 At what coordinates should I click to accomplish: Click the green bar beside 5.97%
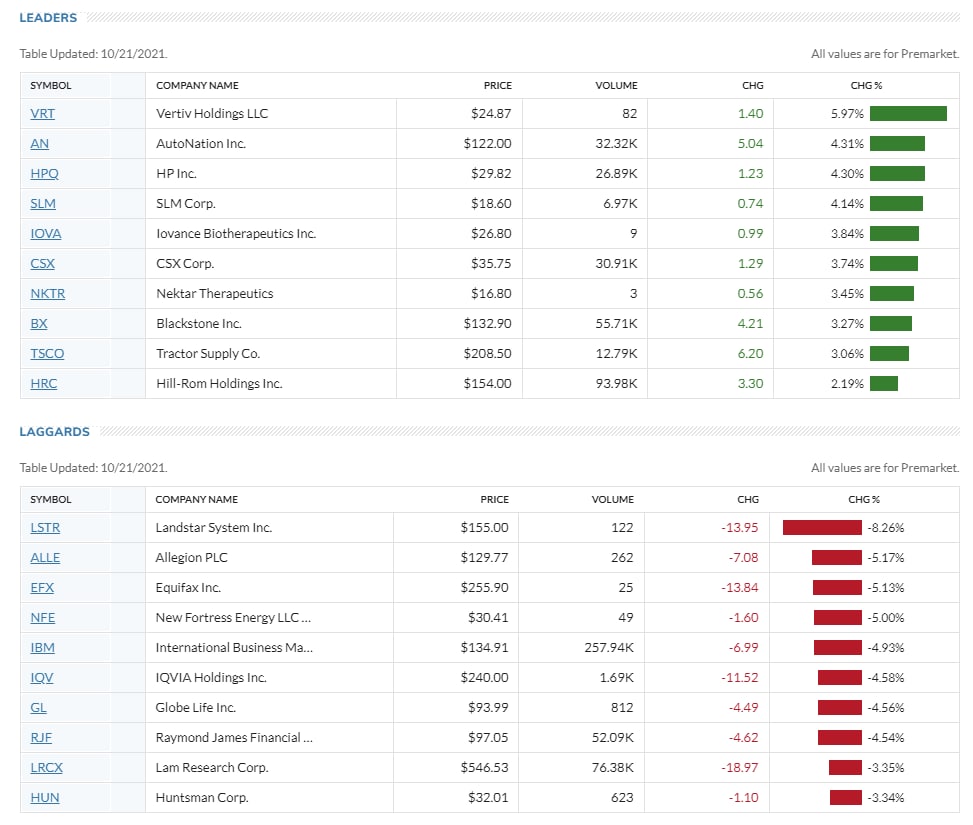point(908,114)
